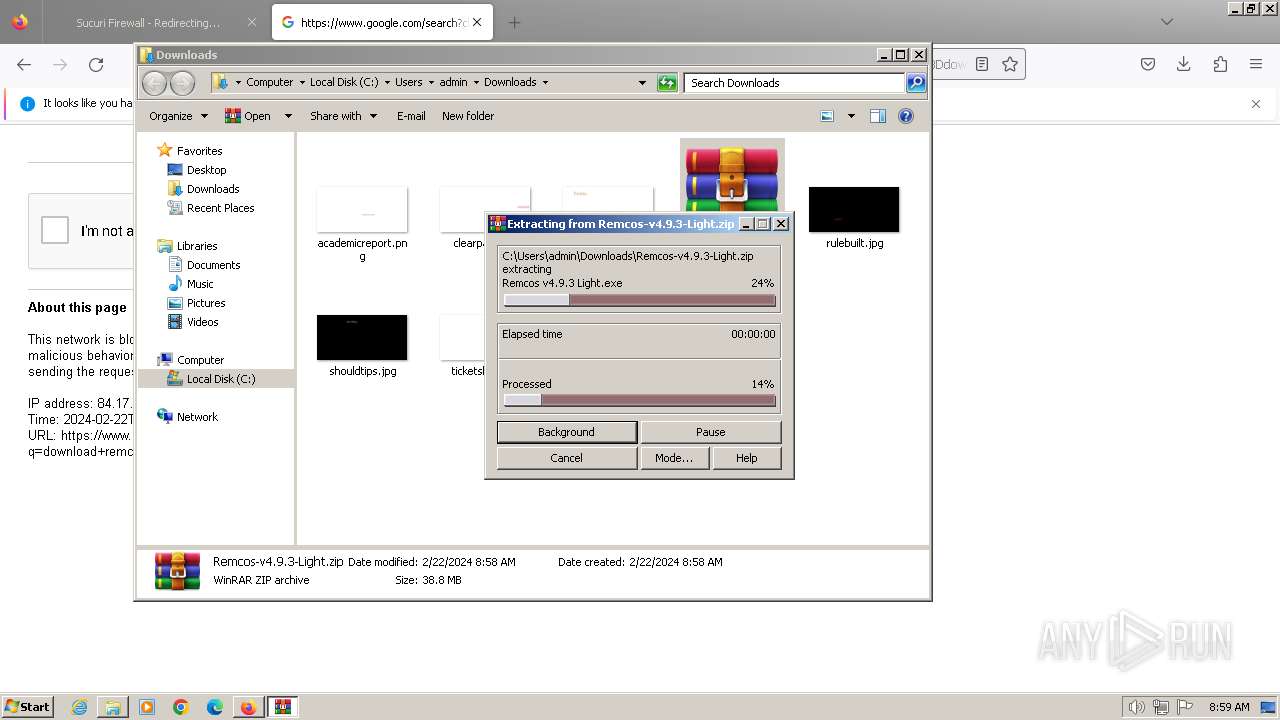This screenshot has height=720, width=1280.
Task: Expand the Downloads breadcrumb arrow
Action: click(545, 82)
